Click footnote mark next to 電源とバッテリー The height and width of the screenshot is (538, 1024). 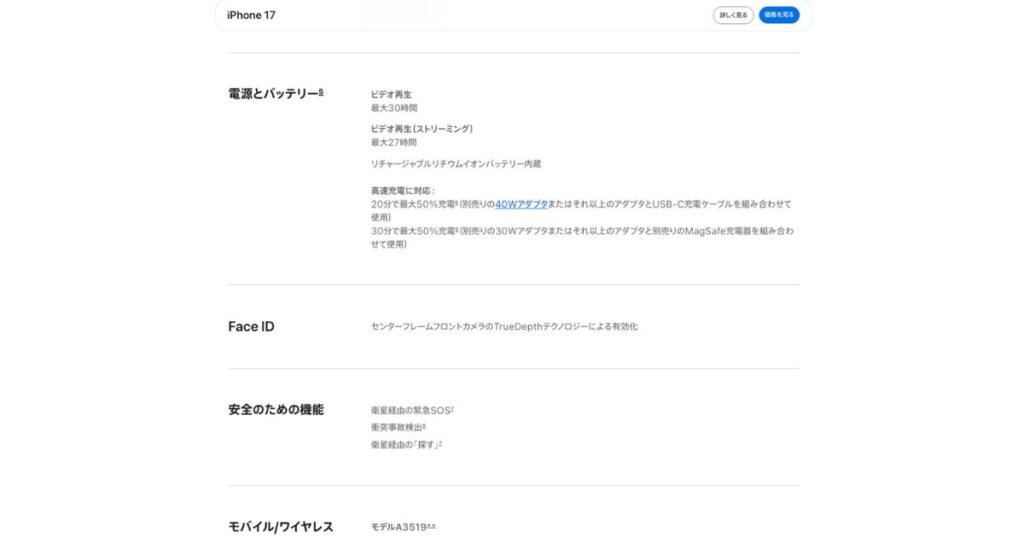point(321,92)
